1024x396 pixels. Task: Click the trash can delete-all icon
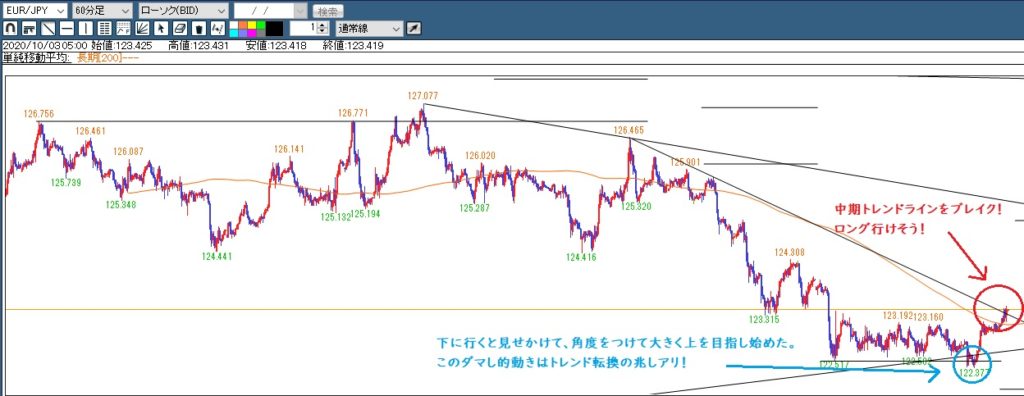[x=199, y=29]
